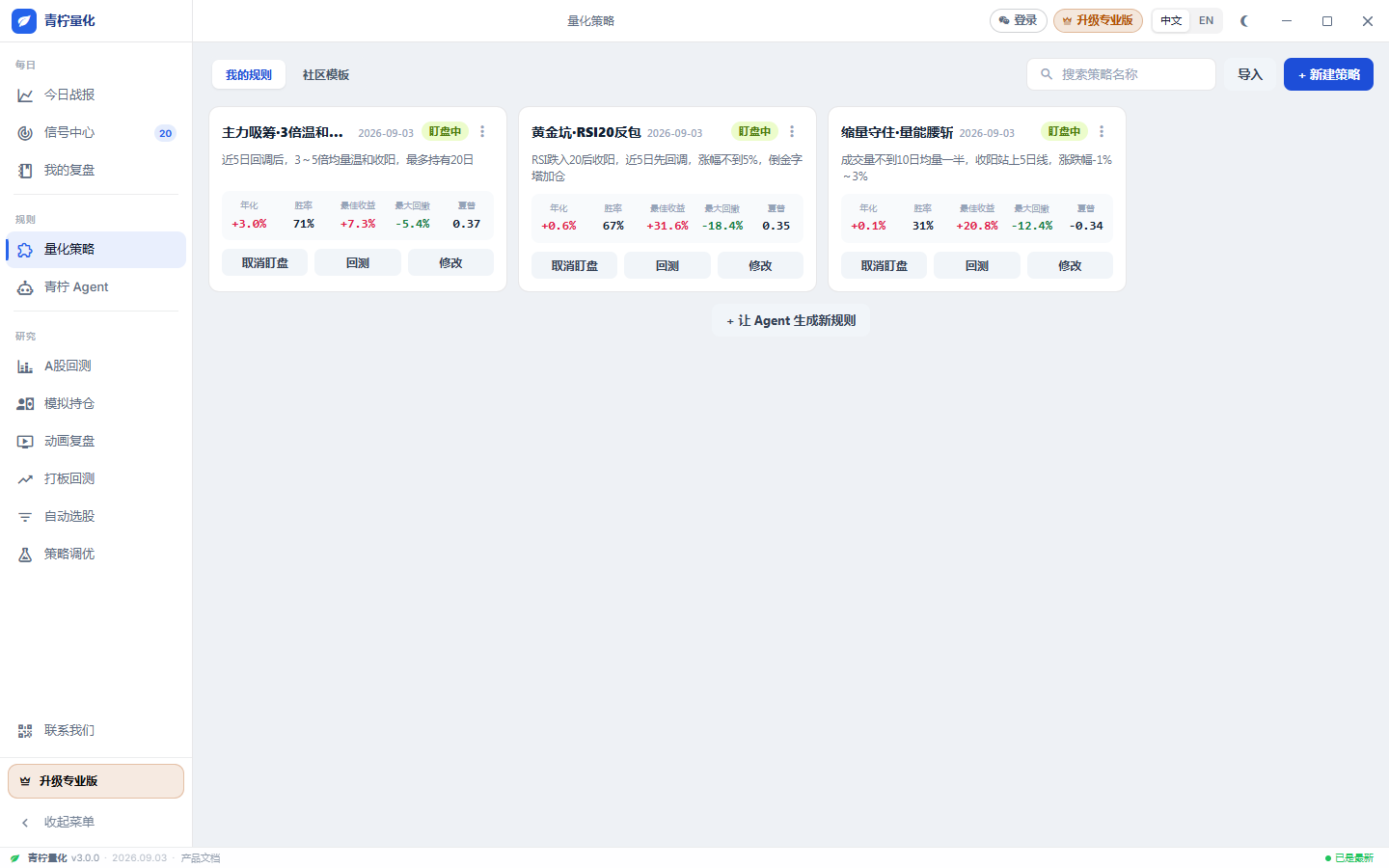Viewport: 1389px width, 868px height.
Task: Switch to 社区模板 tab
Action: (326, 75)
